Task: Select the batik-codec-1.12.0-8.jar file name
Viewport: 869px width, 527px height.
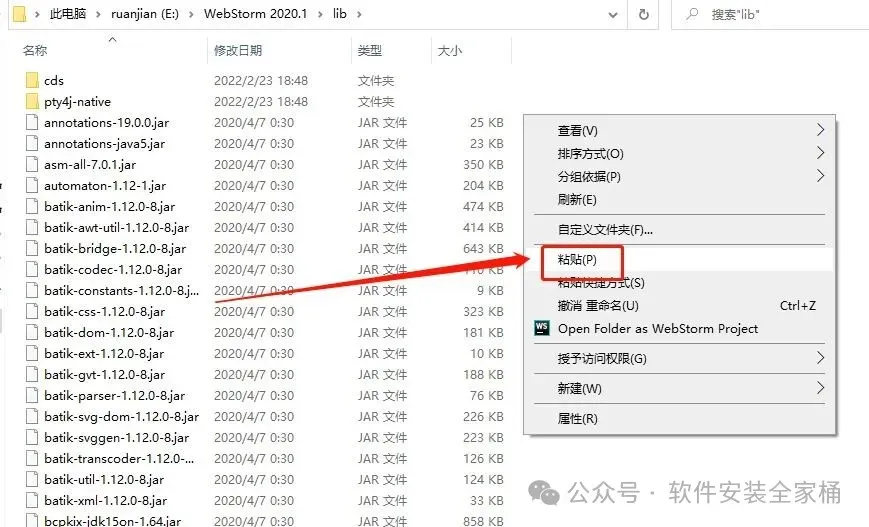Action: [113, 269]
